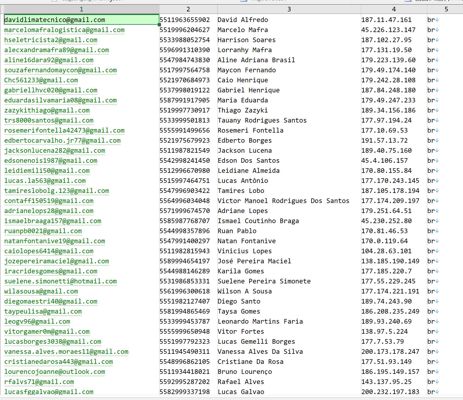
Task: Select column header 1
Action: coord(81,9)
